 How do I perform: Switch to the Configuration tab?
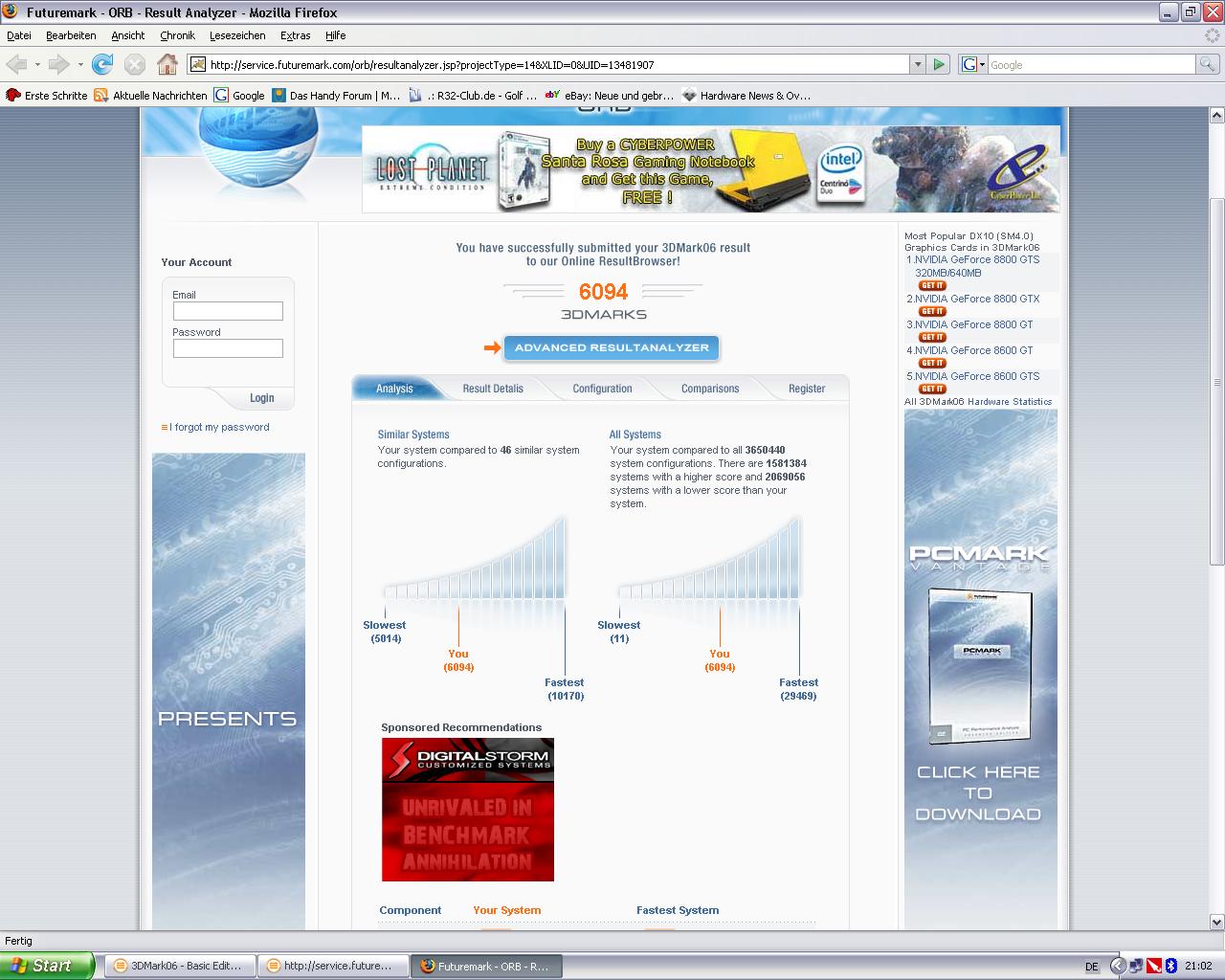[x=602, y=389]
